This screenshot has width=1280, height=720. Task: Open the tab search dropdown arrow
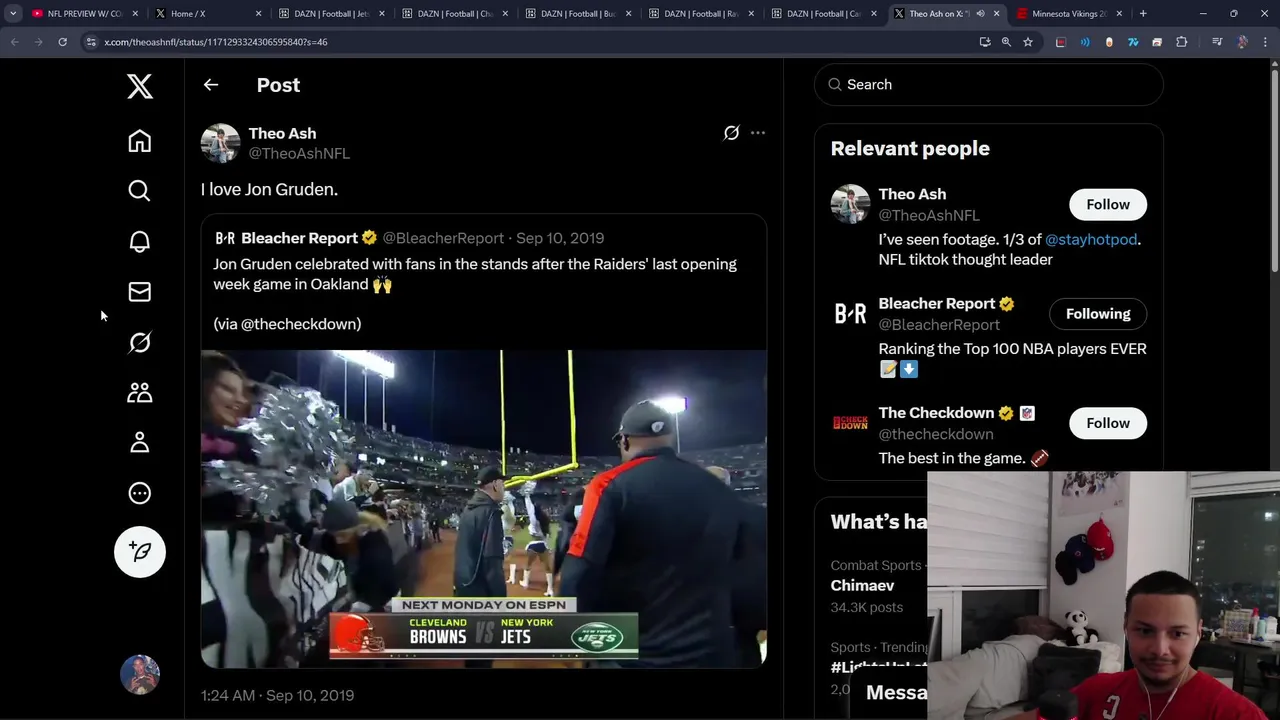[13, 14]
